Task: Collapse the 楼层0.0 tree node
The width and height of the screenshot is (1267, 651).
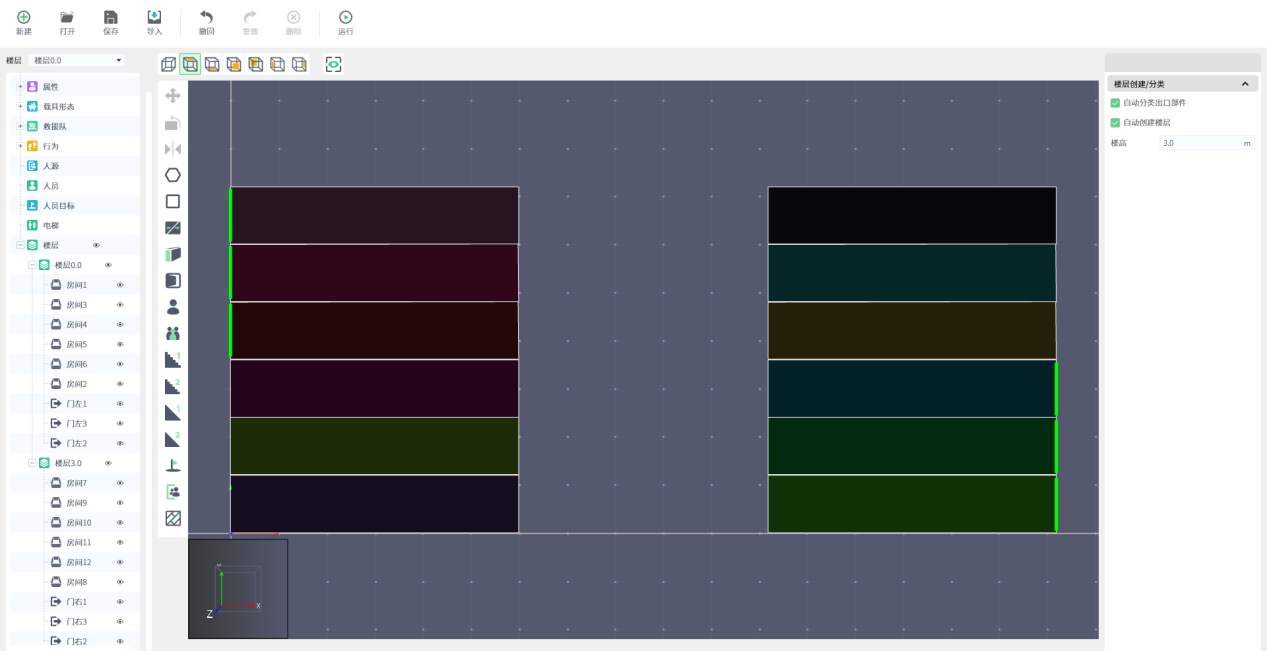Action: click(x=32, y=265)
